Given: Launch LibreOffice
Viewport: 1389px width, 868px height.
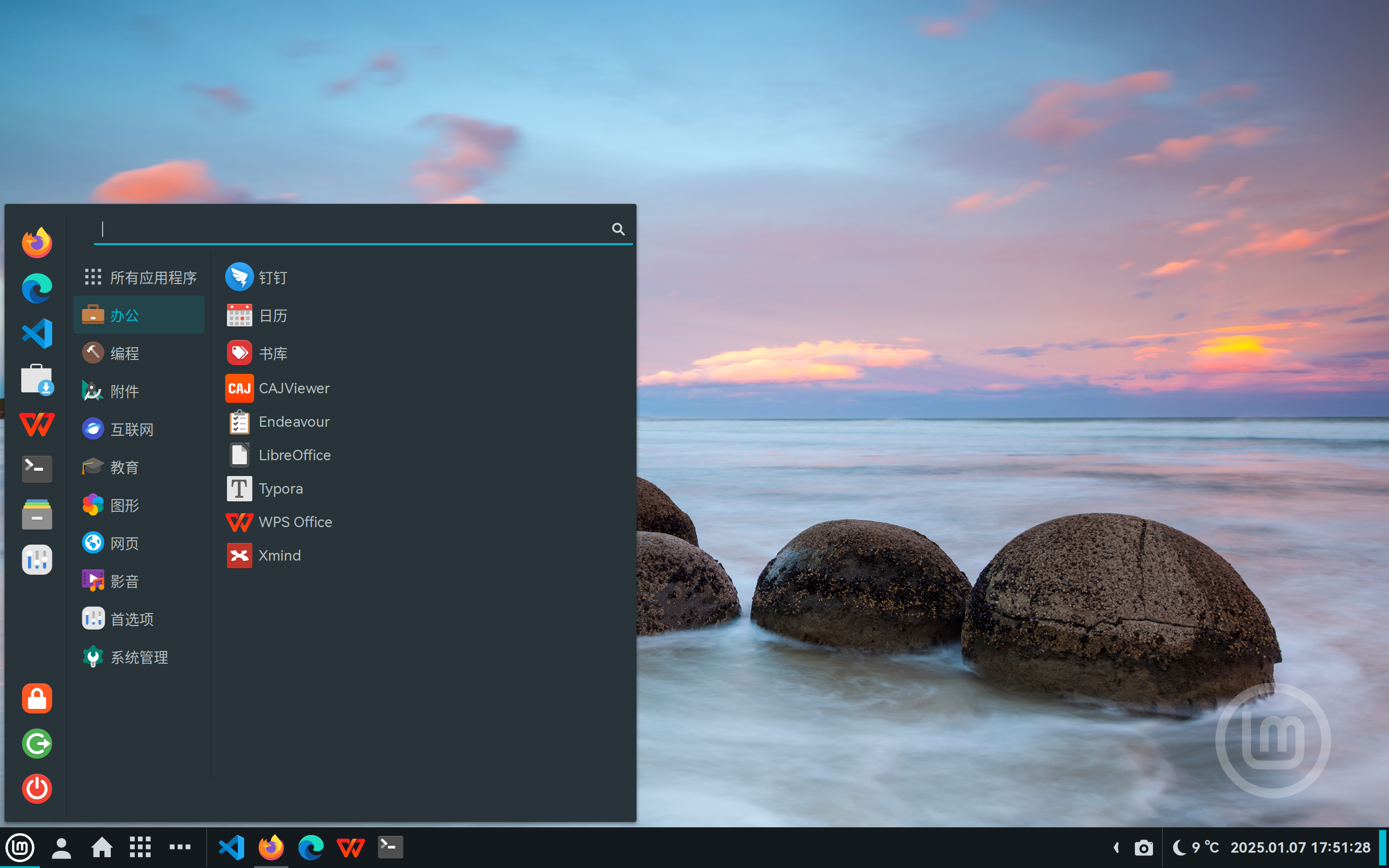Looking at the screenshot, I should coord(279,455).
